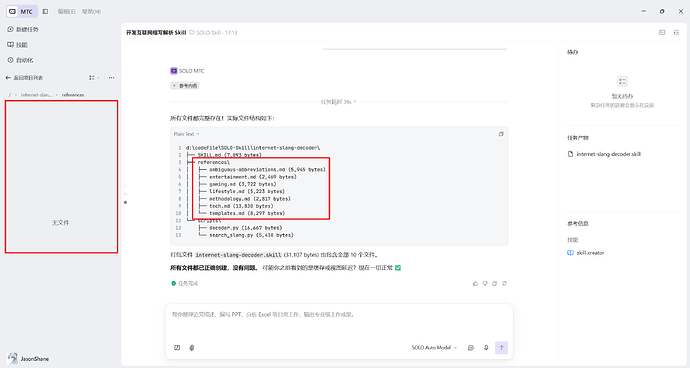Copy the code block contents
The image size is (690, 368).
pyautogui.click(x=501, y=134)
